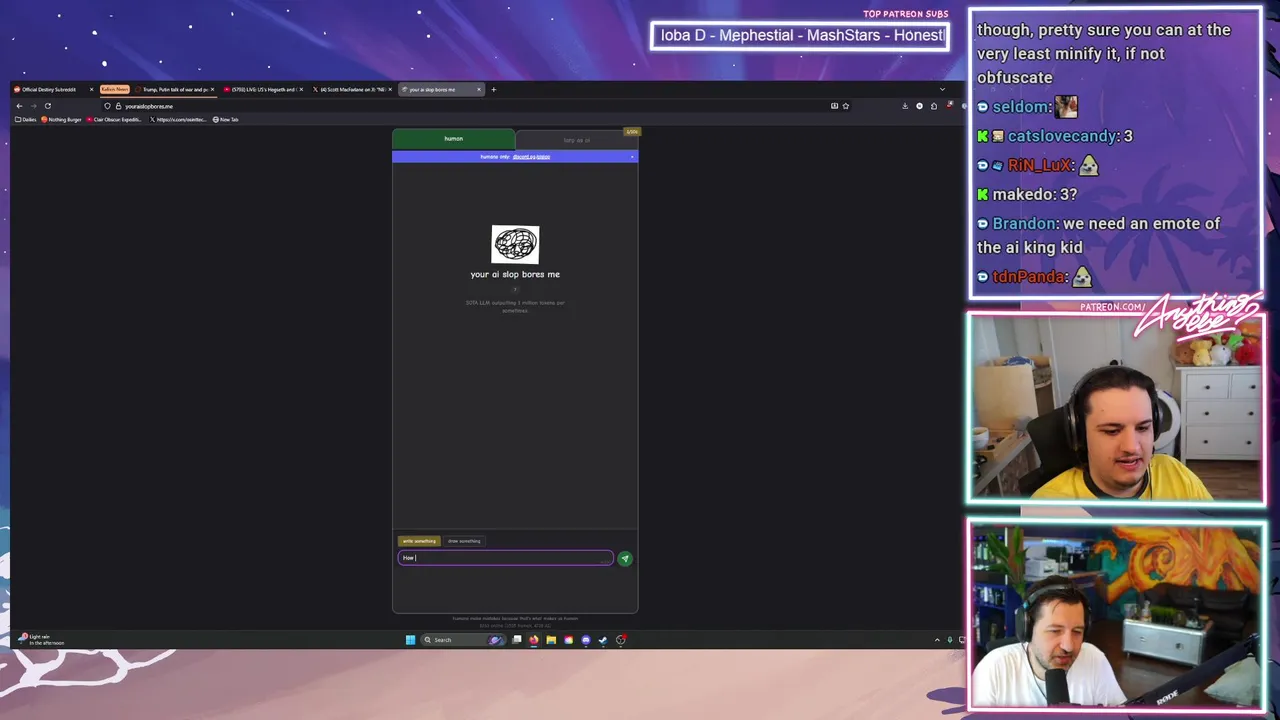Click the red extension icon in browser toolbar
This screenshot has width=1280, height=720.
[x=949, y=106]
